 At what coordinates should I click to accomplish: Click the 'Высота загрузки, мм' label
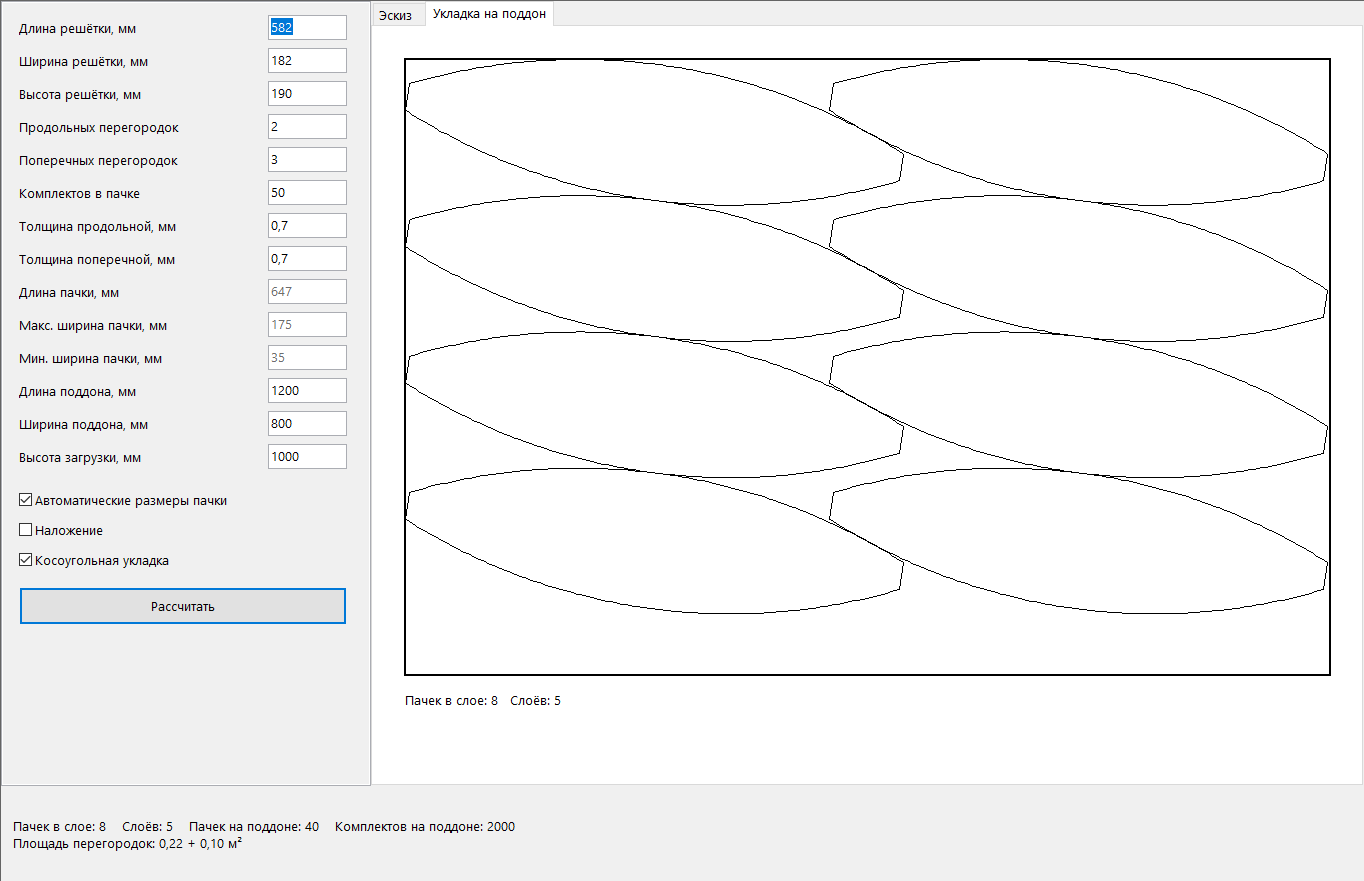80,458
